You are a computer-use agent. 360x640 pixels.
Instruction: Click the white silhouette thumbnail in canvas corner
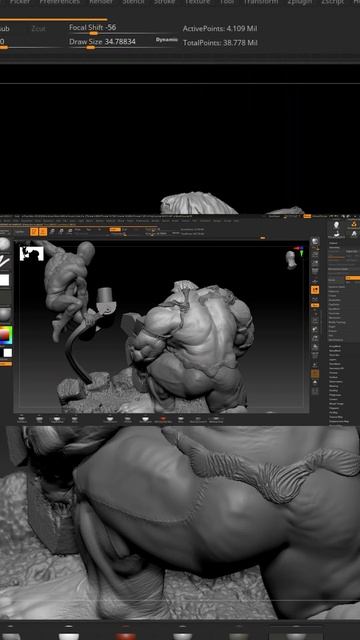(31, 253)
